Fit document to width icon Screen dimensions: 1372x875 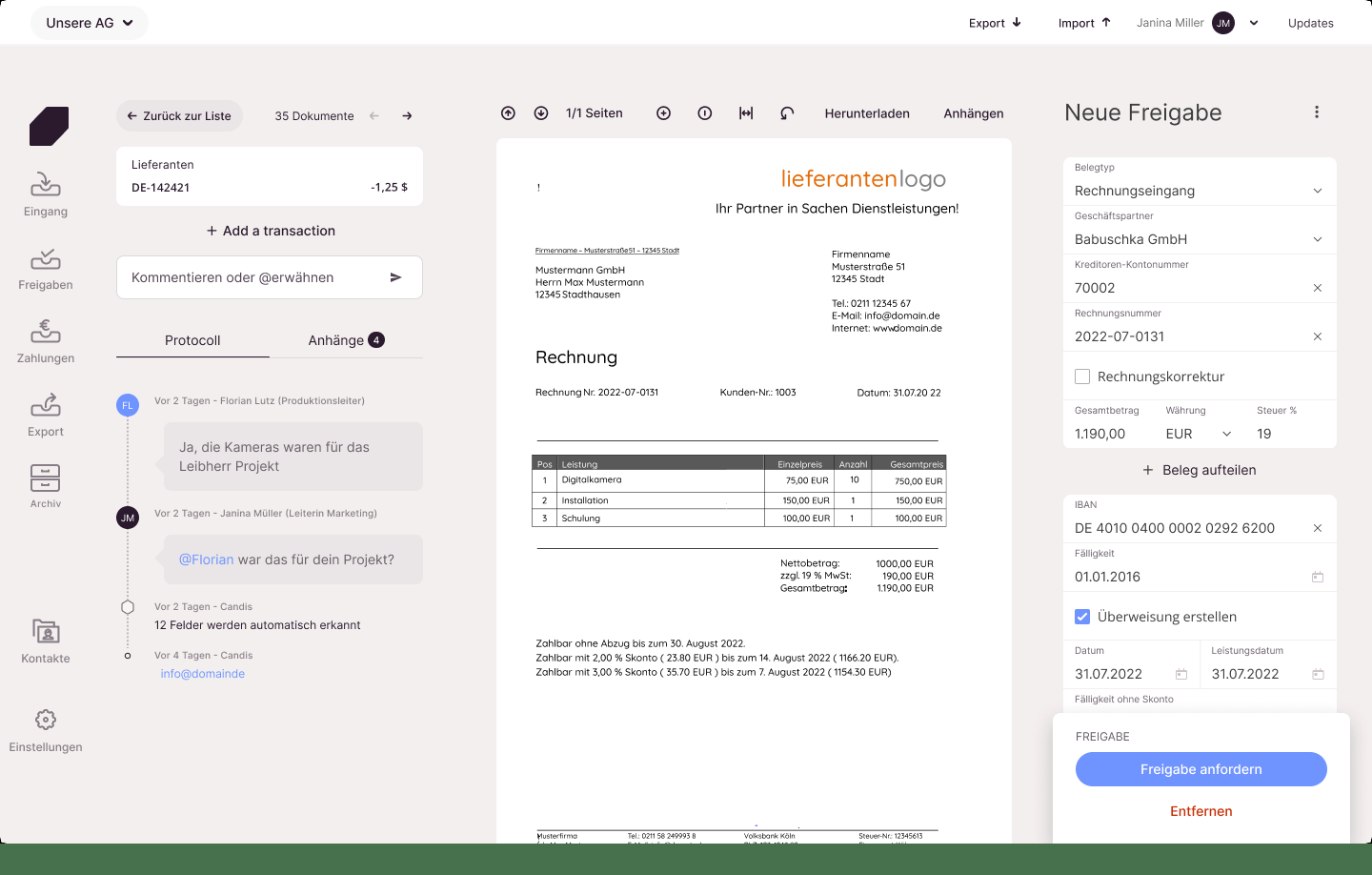tap(746, 113)
